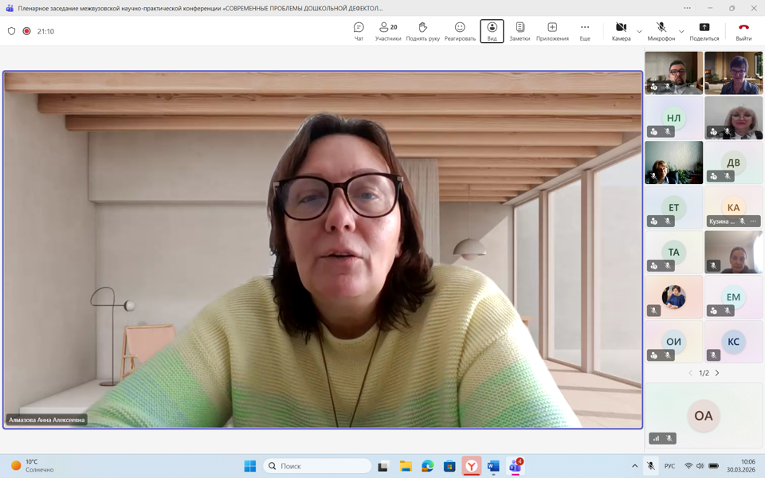Image resolution: width=765 pixels, height=478 pixels.
Task: Open the Еще more actions menu
Action: click(585, 31)
